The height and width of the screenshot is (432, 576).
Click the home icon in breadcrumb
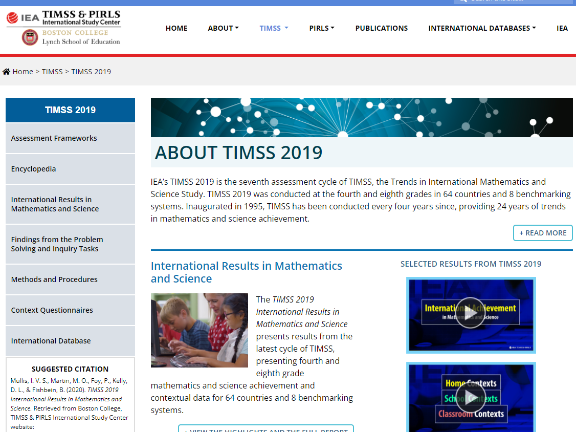(x=6, y=72)
